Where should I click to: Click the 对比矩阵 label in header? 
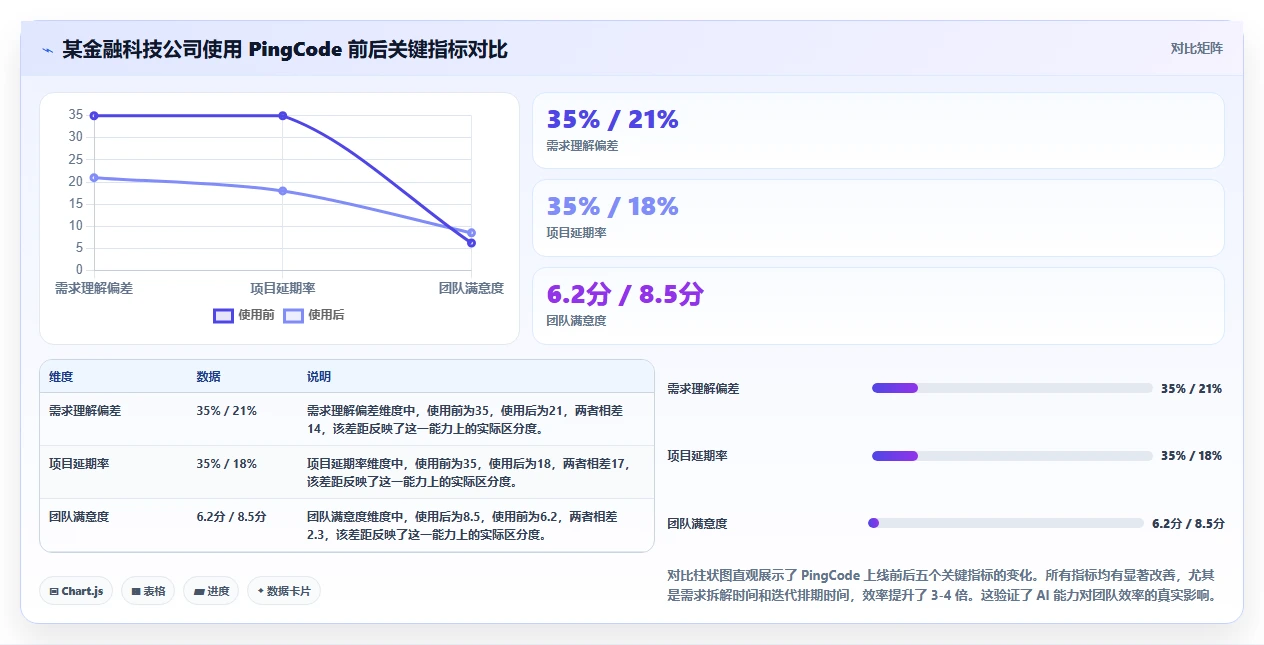1196,48
